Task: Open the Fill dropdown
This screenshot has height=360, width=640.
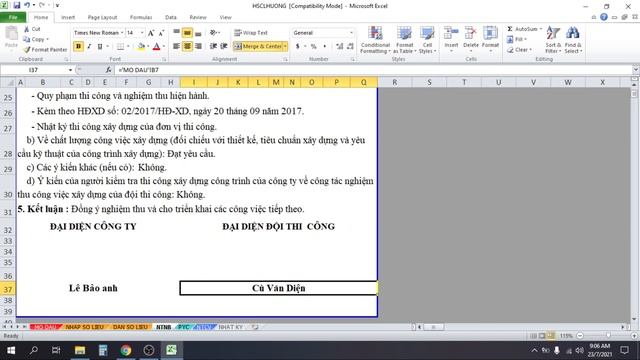Action: click(x=517, y=39)
